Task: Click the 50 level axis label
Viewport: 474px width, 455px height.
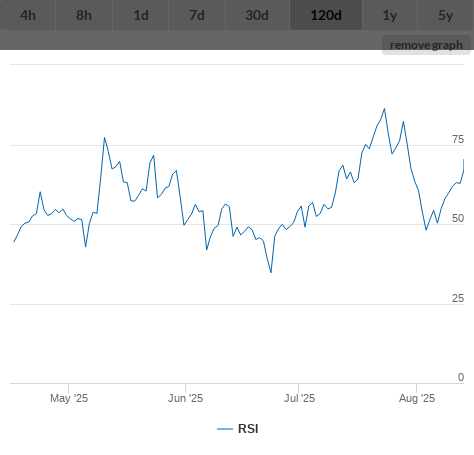Action: tap(458, 218)
